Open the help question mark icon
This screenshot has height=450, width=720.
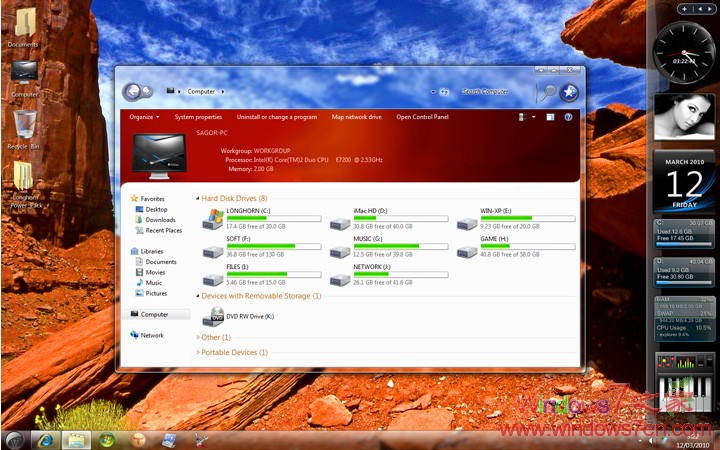(568, 117)
